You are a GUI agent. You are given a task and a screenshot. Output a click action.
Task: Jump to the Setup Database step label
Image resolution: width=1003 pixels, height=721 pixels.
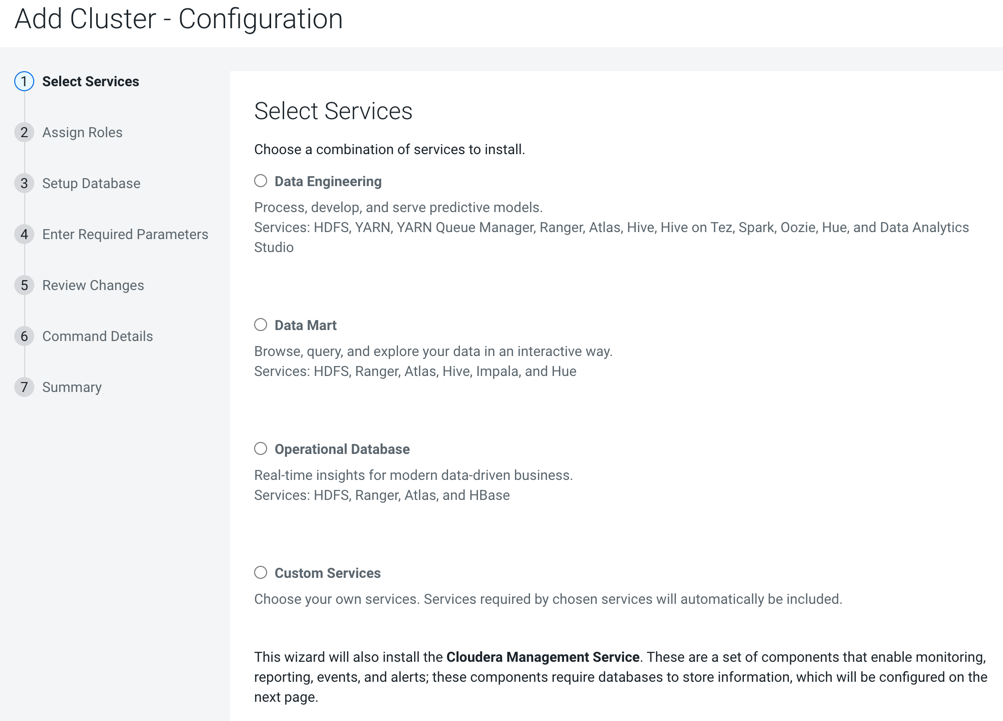[x=91, y=184]
